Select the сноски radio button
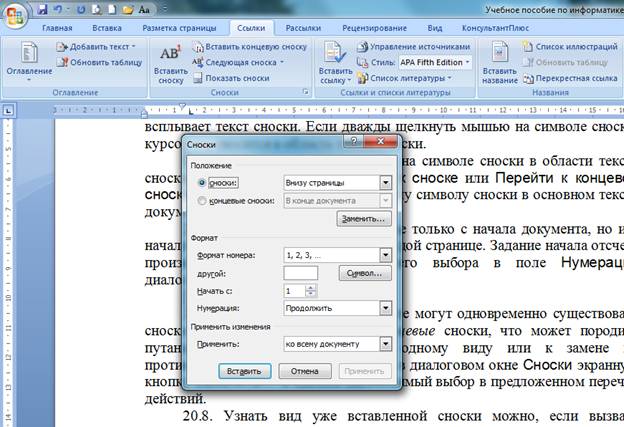This screenshot has width=624, height=427. click(x=203, y=183)
